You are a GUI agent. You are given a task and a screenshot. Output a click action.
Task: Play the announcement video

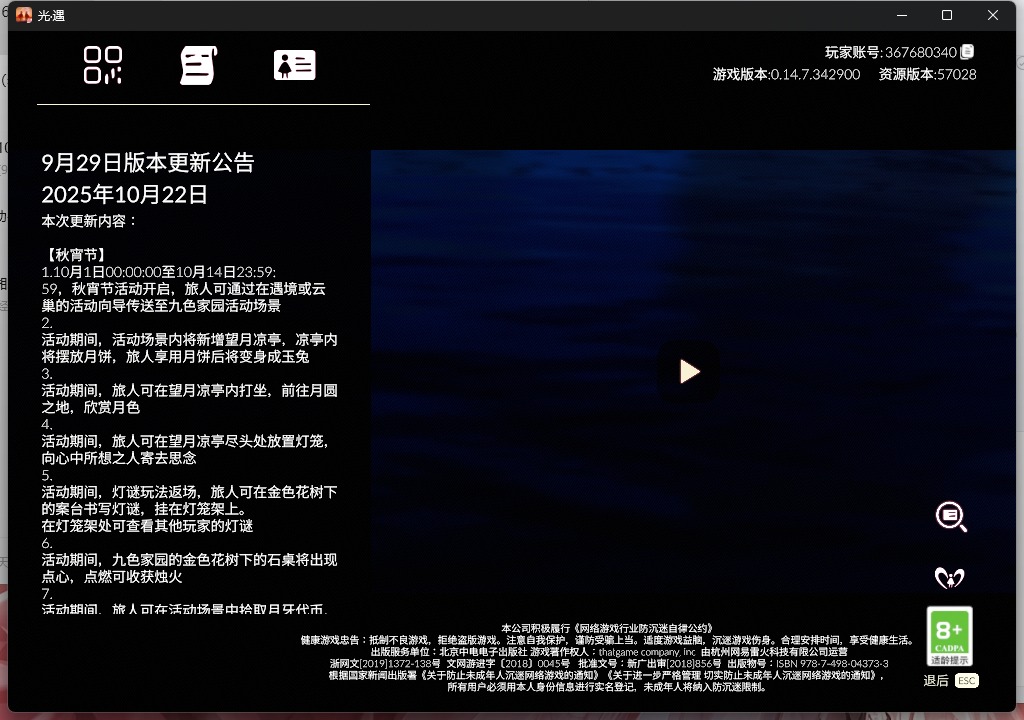689,371
